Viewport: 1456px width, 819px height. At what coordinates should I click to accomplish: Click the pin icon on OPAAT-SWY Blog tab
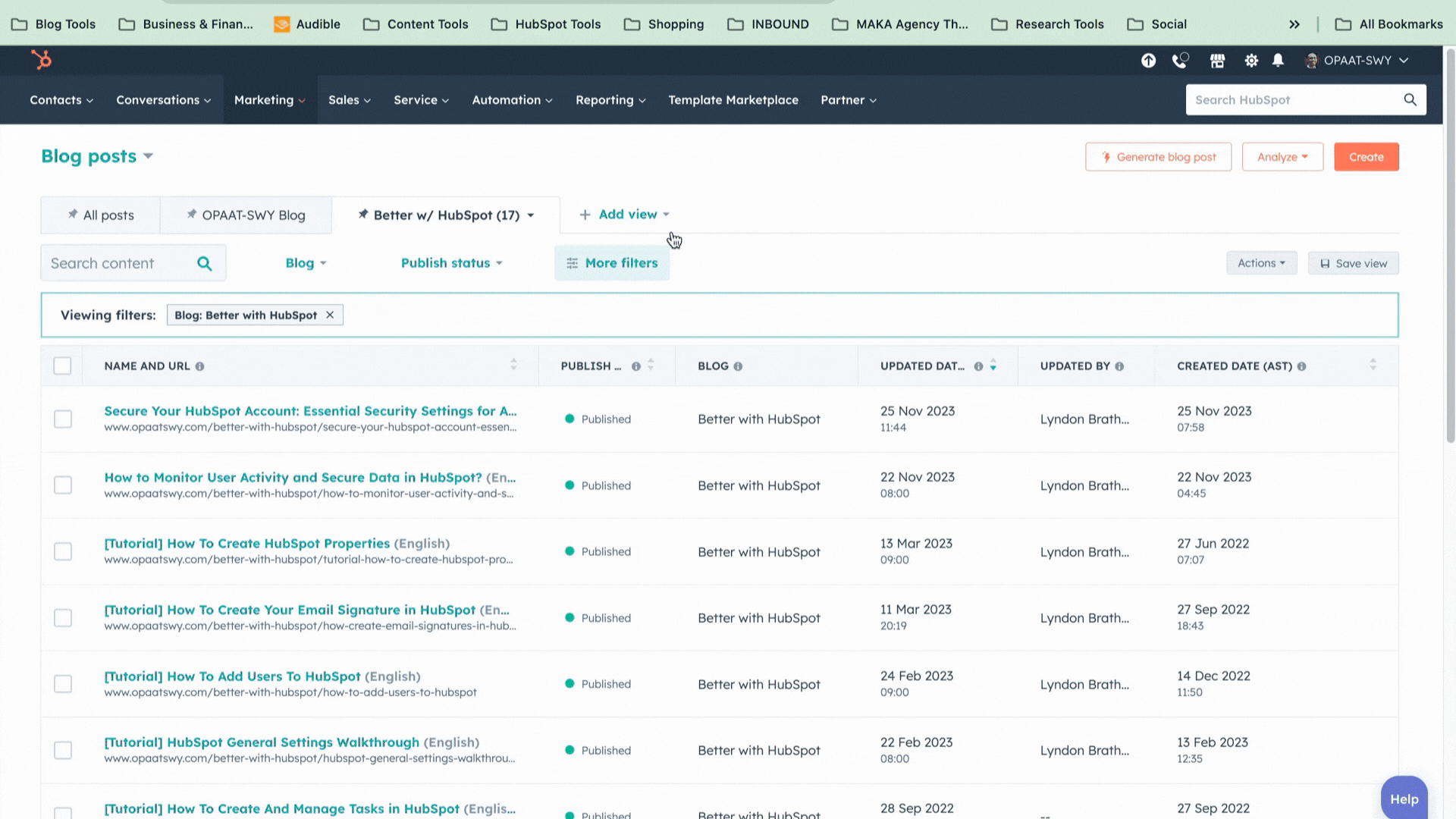click(x=192, y=215)
